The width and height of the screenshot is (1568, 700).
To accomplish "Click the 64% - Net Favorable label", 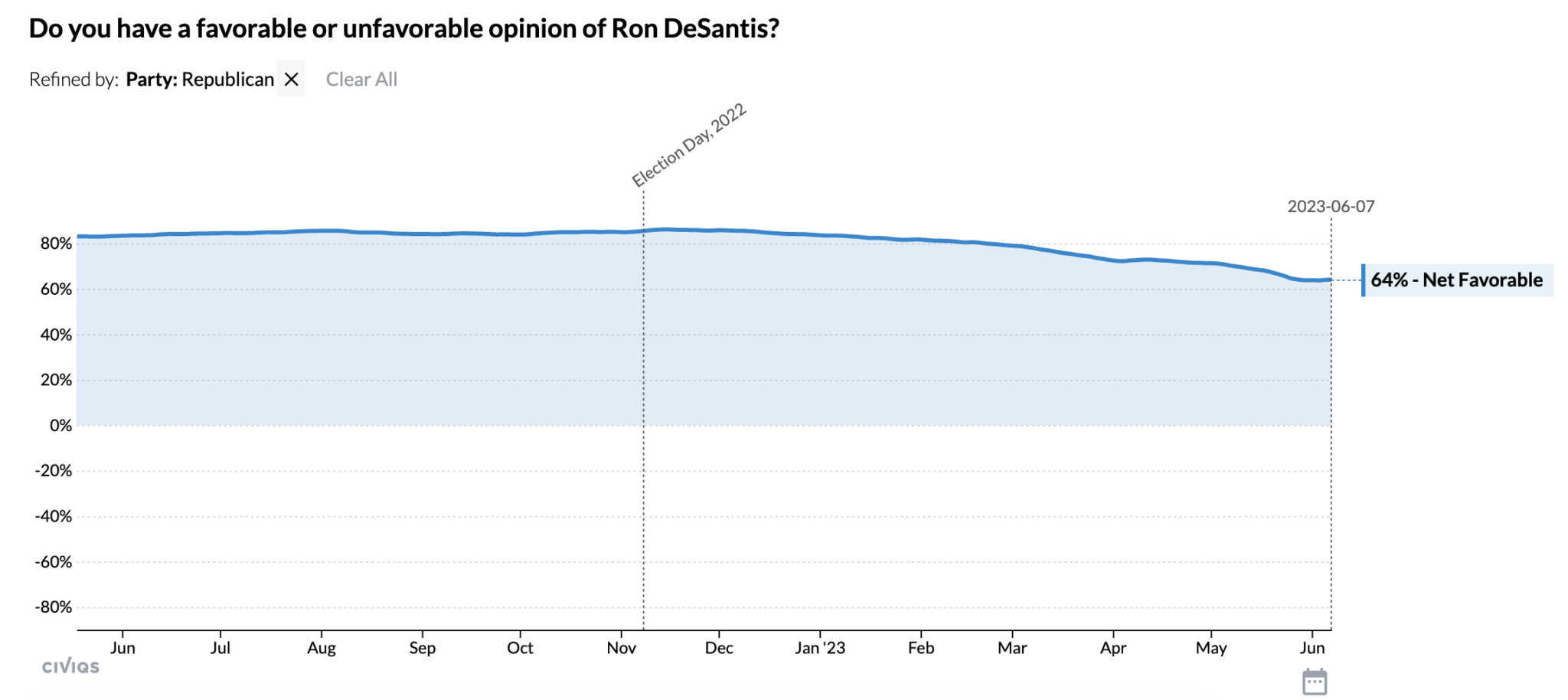I will click(x=1457, y=280).
